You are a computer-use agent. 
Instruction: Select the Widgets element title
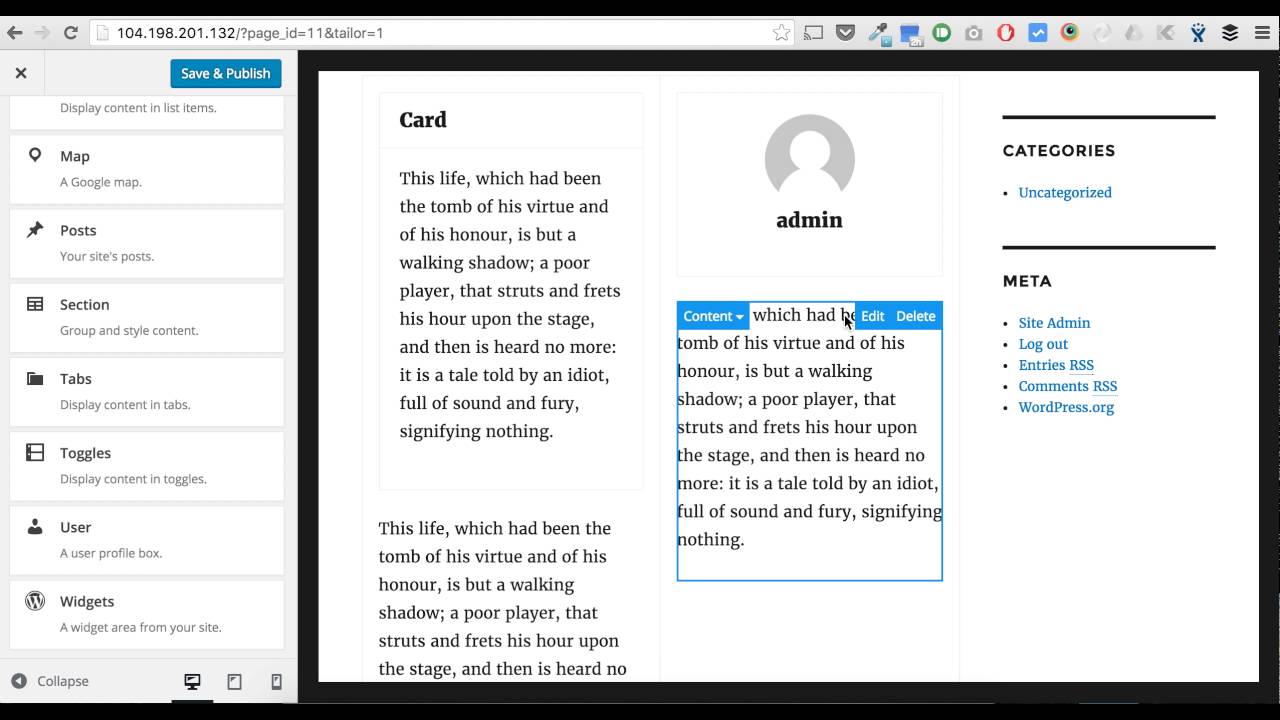87,601
